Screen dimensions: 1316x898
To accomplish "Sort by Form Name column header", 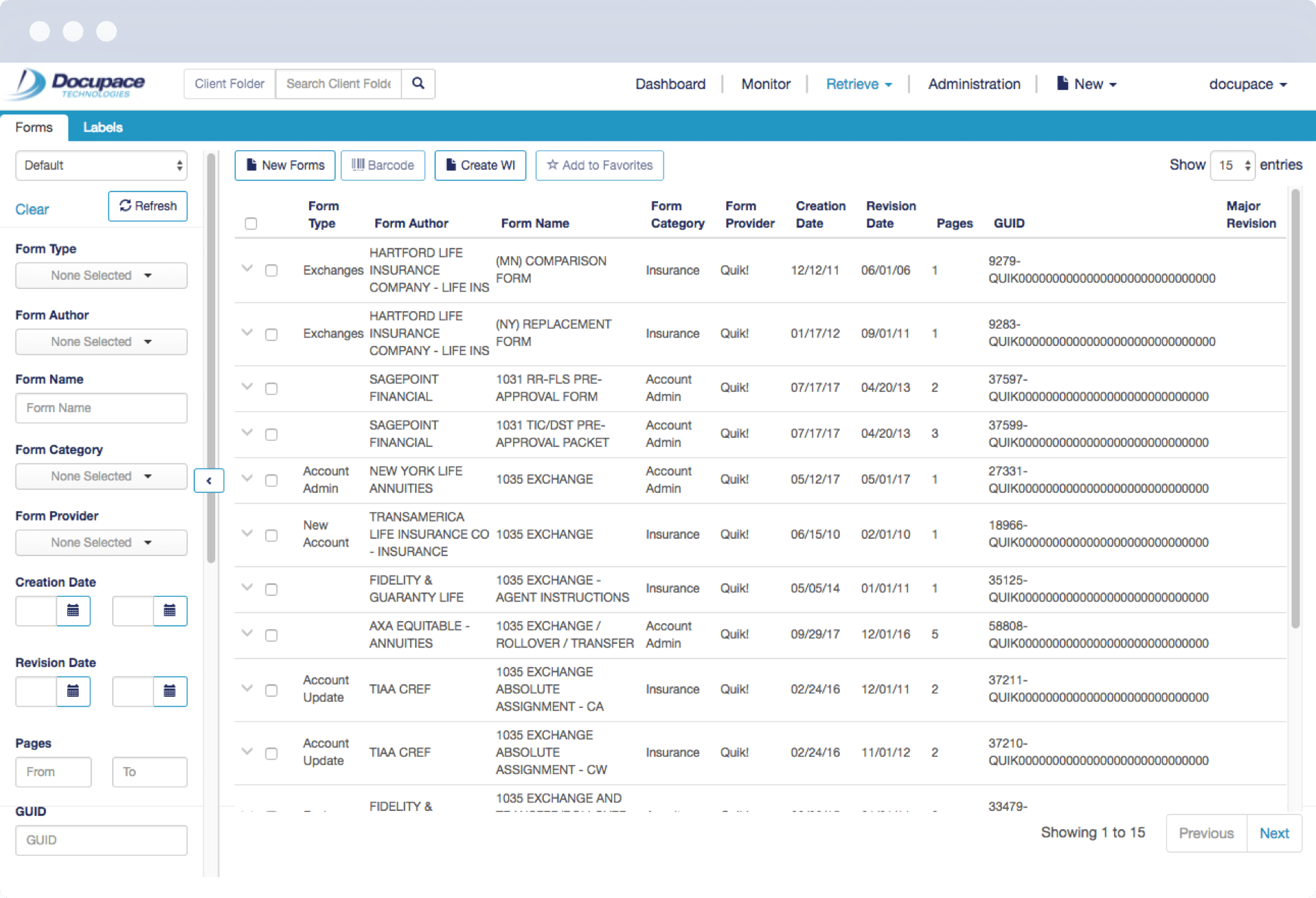I will [535, 223].
